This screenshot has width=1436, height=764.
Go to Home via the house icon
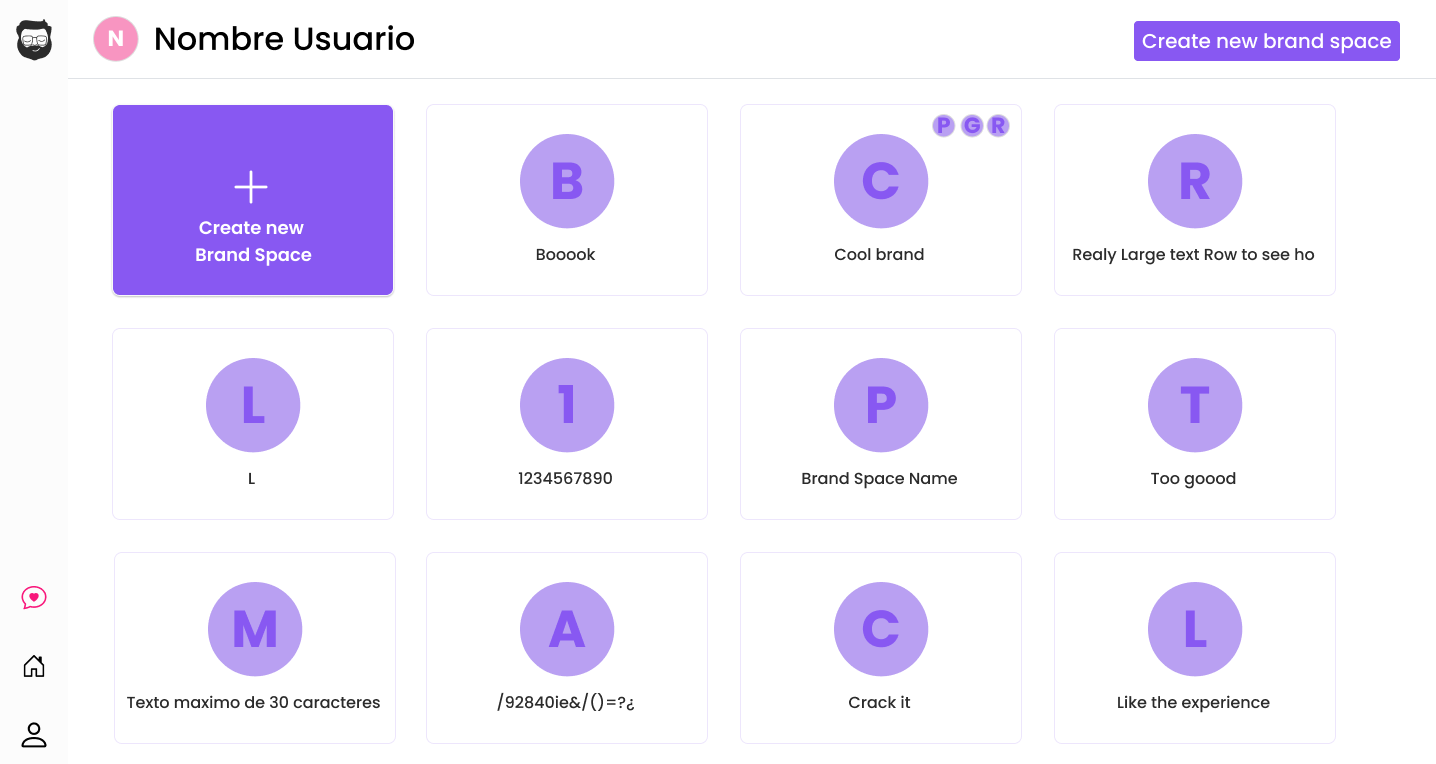pos(34,666)
